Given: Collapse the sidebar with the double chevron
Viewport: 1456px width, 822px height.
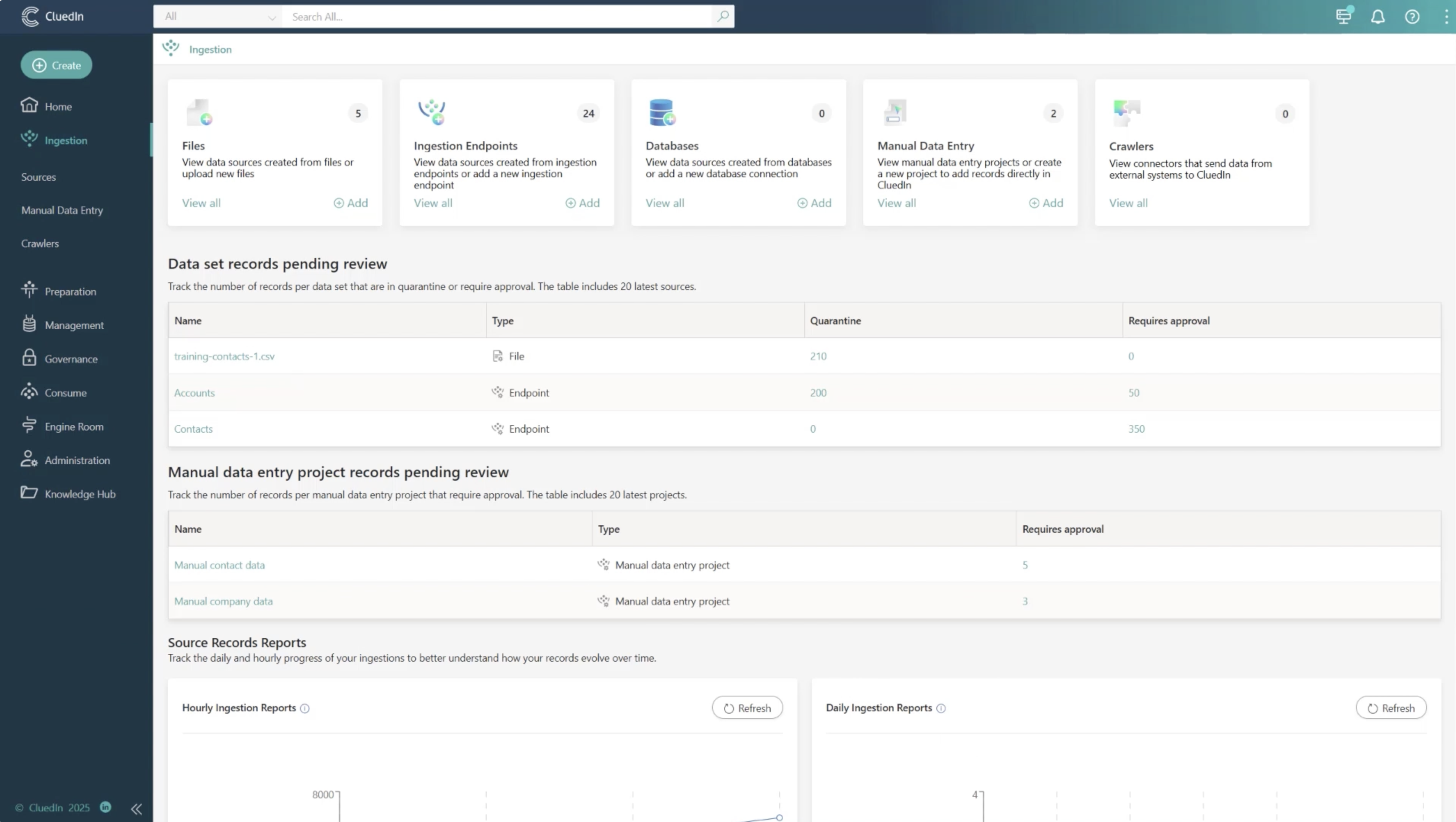Looking at the screenshot, I should [136, 808].
